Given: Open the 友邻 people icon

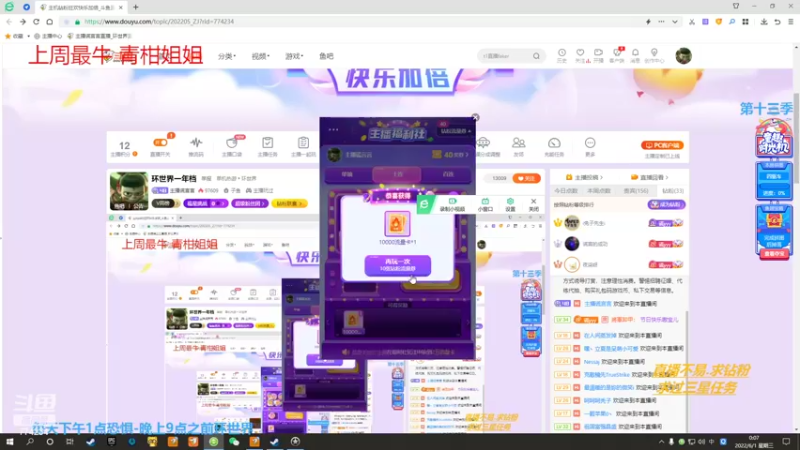Looking at the screenshot, I should pos(518,146).
